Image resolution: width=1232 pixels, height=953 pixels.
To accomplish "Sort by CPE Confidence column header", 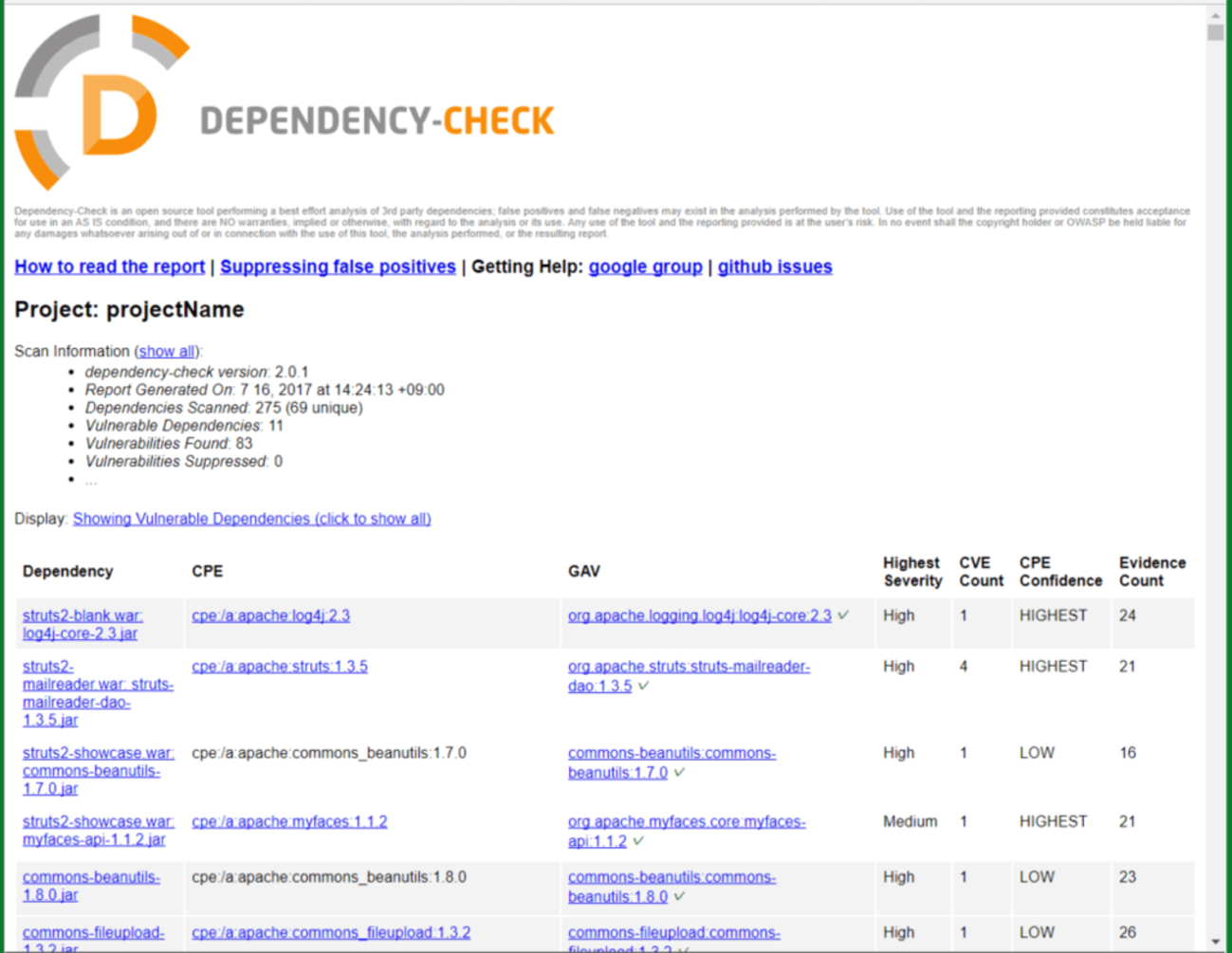I will [1061, 572].
